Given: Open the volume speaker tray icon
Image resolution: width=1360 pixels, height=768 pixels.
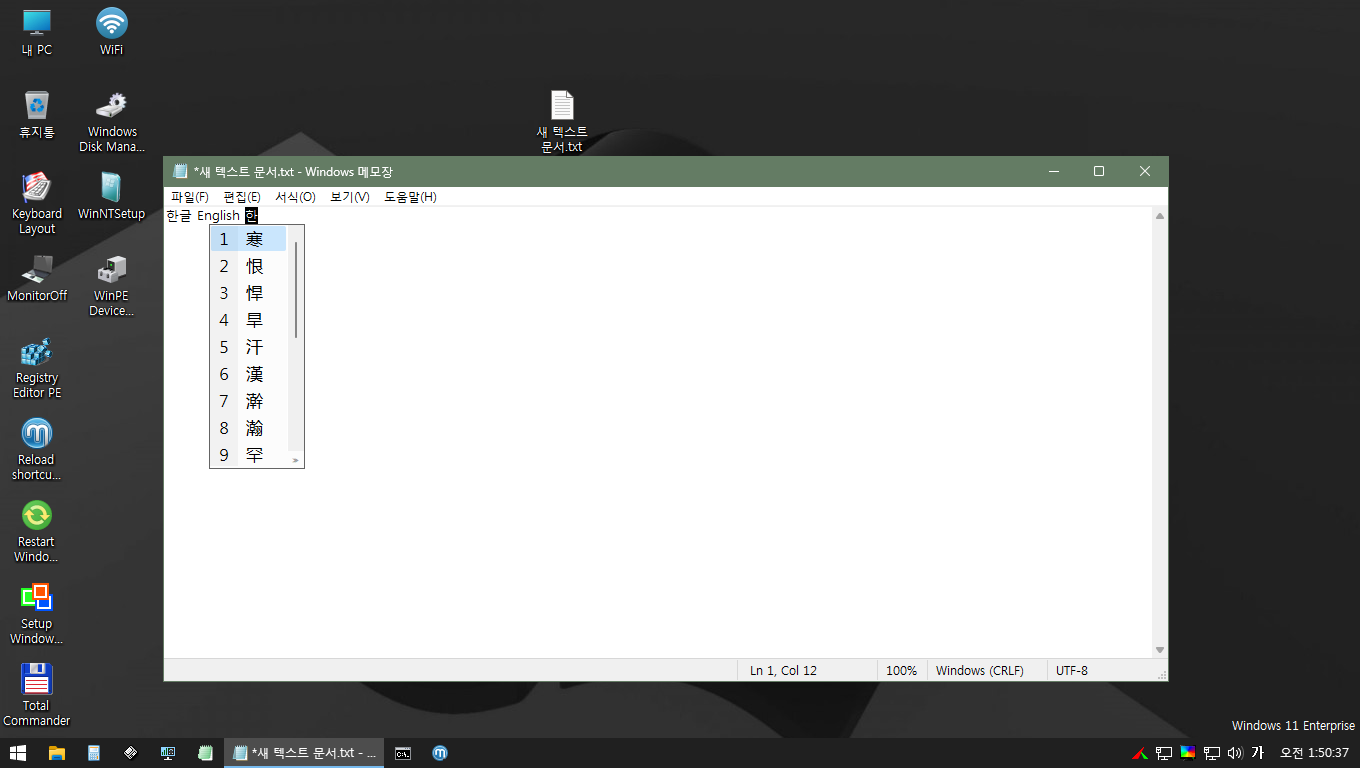Looking at the screenshot, I should click(x=1235, y=753).
